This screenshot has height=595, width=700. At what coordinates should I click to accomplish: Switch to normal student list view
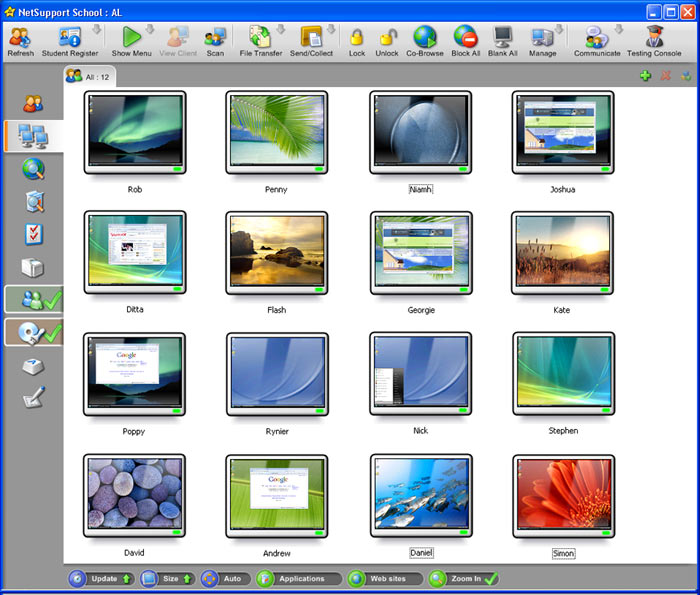[x=33, y=103]
